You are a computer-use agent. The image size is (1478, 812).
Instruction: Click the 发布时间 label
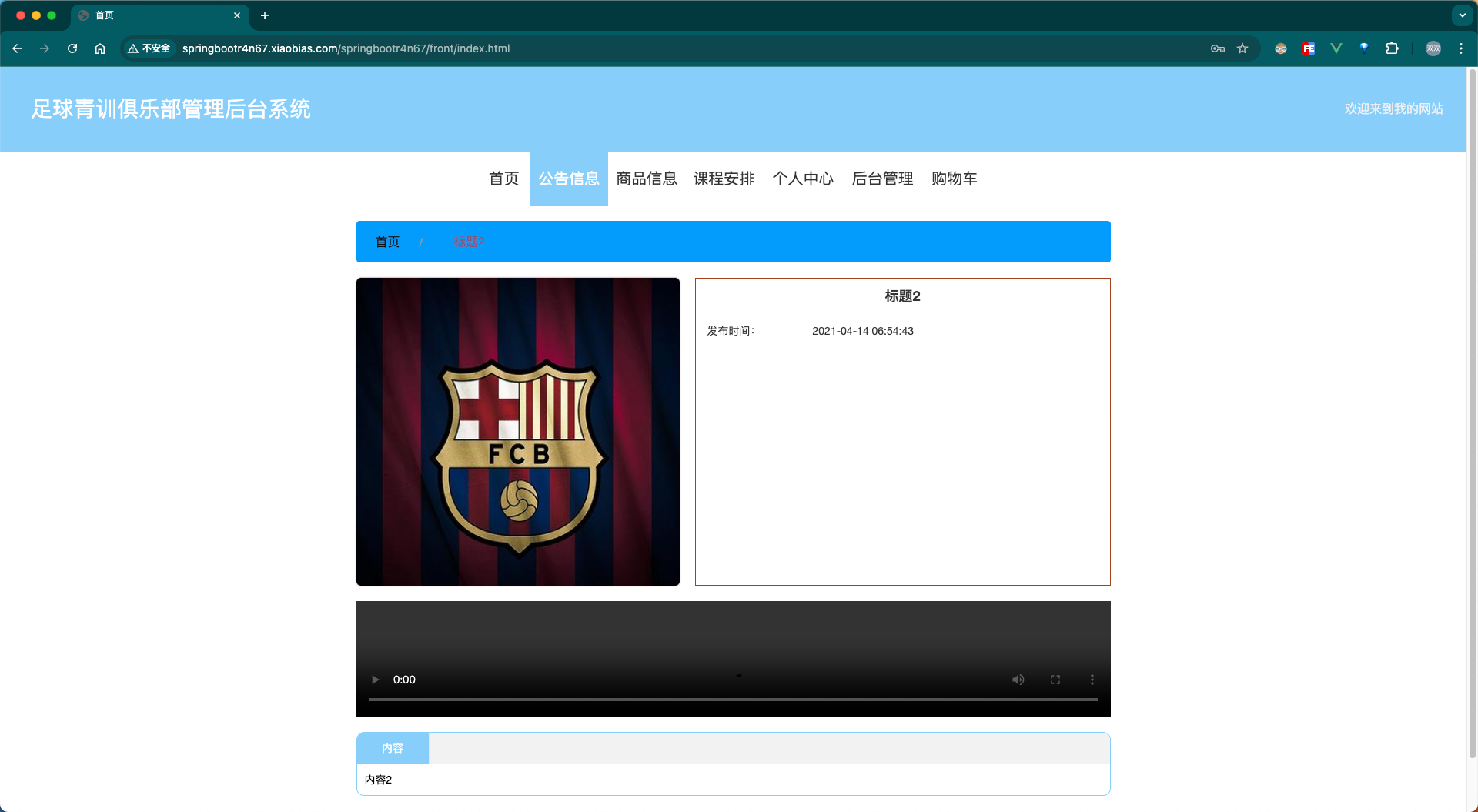point(731,331)
